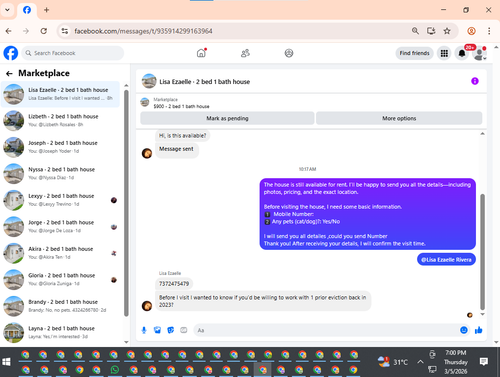Viewport: 500px width, 377px height.
Task: Click Mark as pending
Action: [x=227, y=118]
